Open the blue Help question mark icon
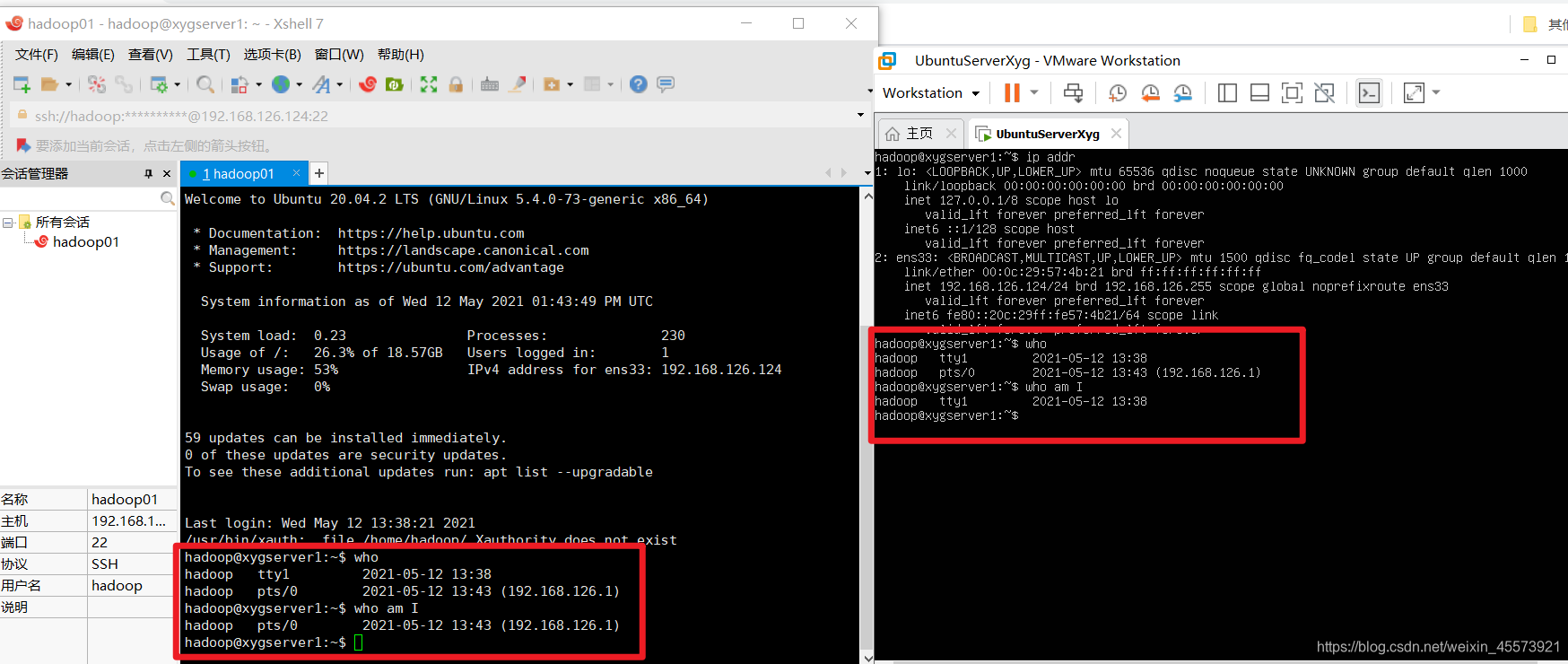The height and width of the screenshot is (664, 1568). coord(638,84)
